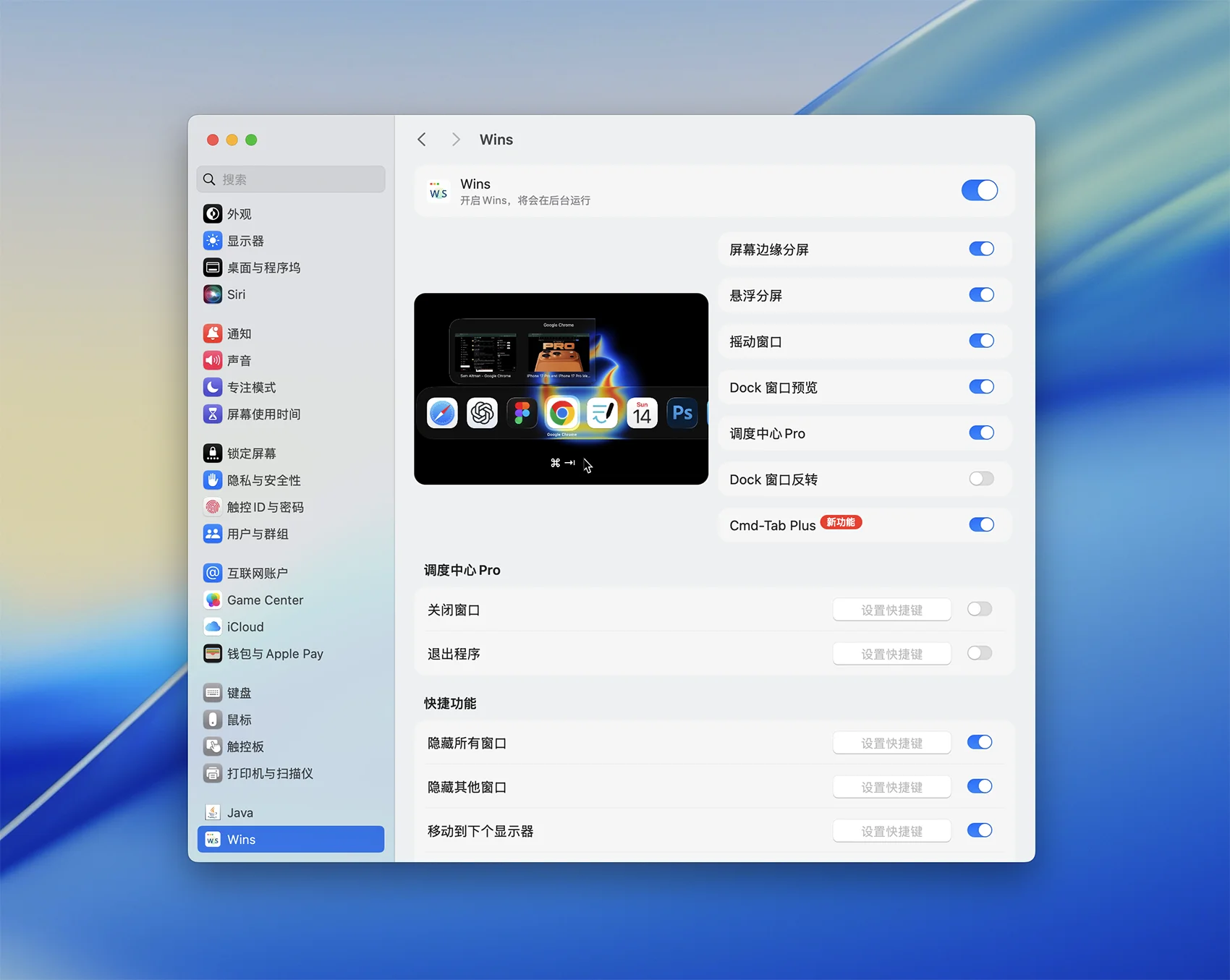This screenshot has width=1230, height=980.
Task: Disable the 移动到下个显示器 toggle
Action: [980, 830]
